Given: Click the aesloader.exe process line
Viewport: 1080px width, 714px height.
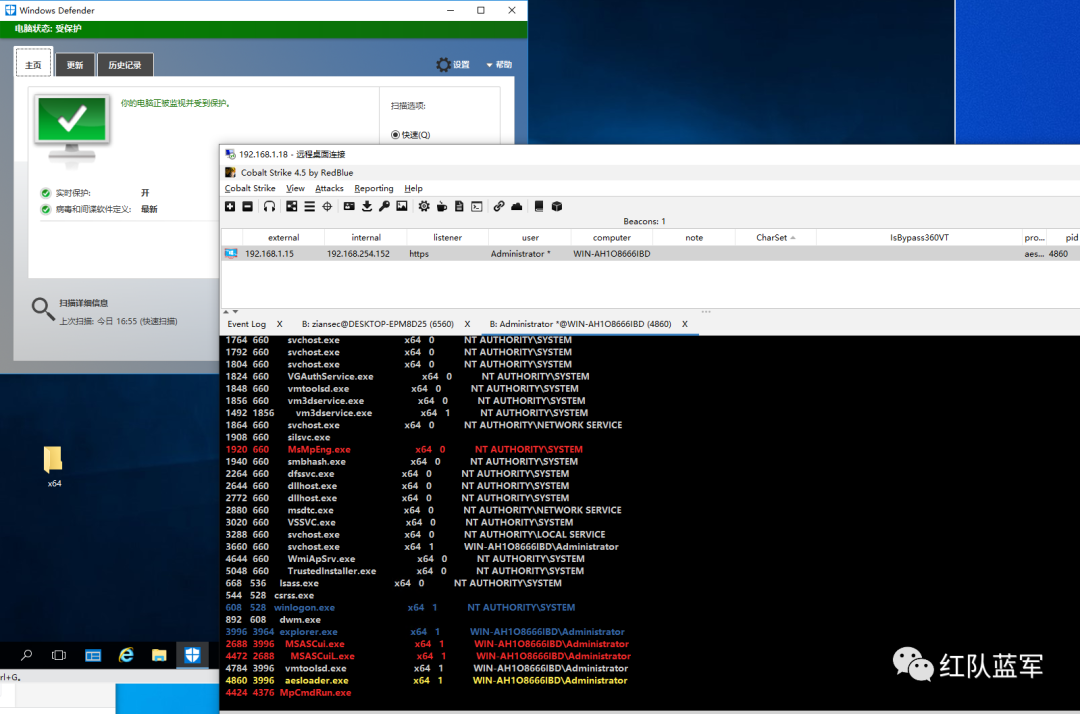Looking at the screenshot, I should 426,680.
